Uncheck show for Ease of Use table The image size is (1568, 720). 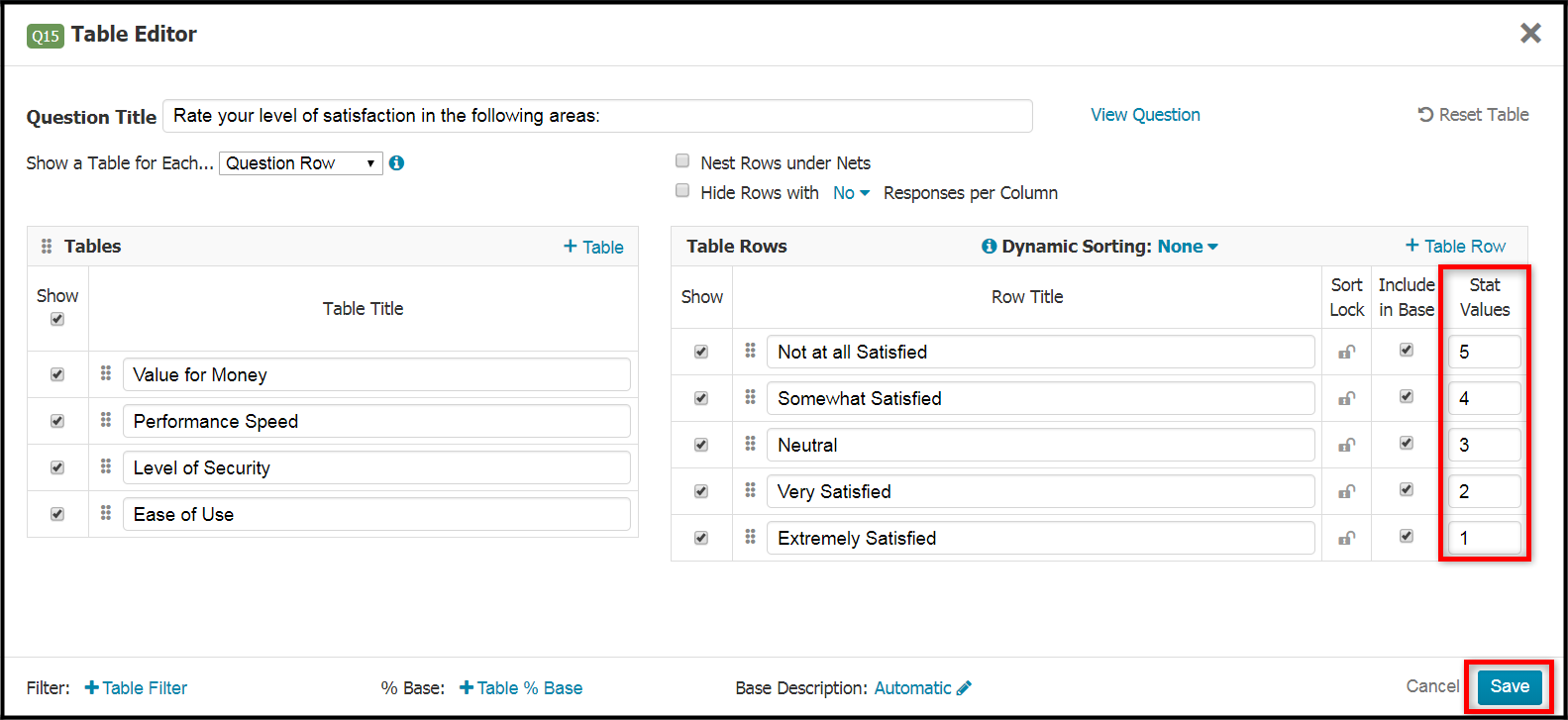57,514
